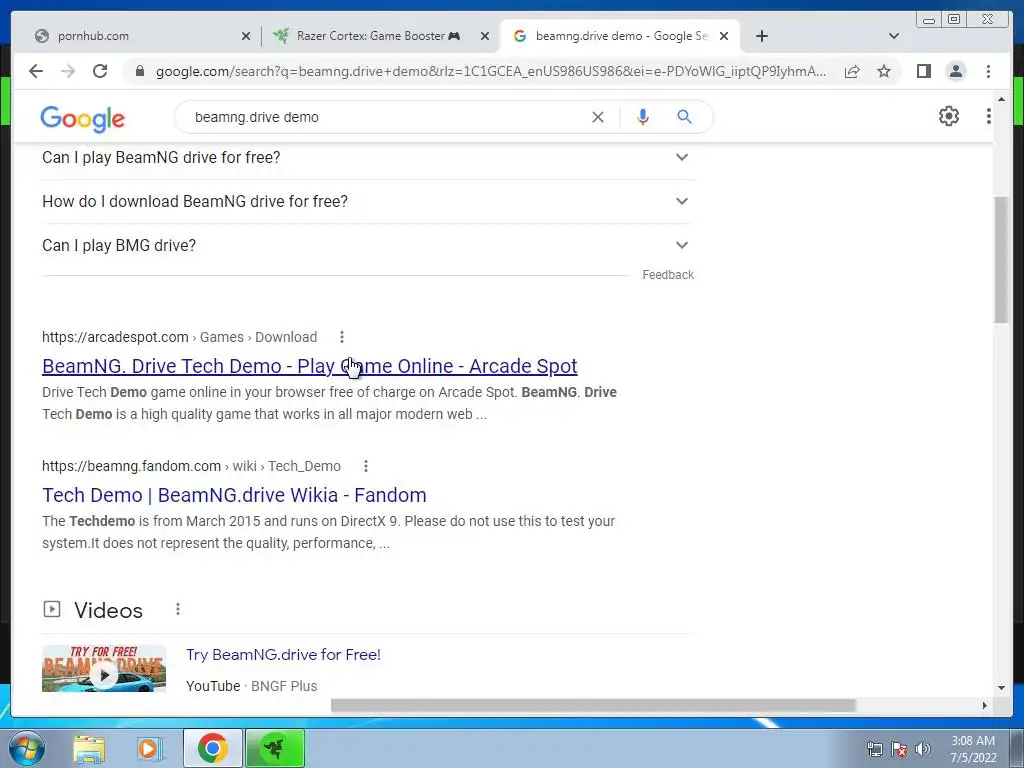This screenshot has width=1024, height=768.
Task: Open the Windows Start menu
Action: pos(26,748)
